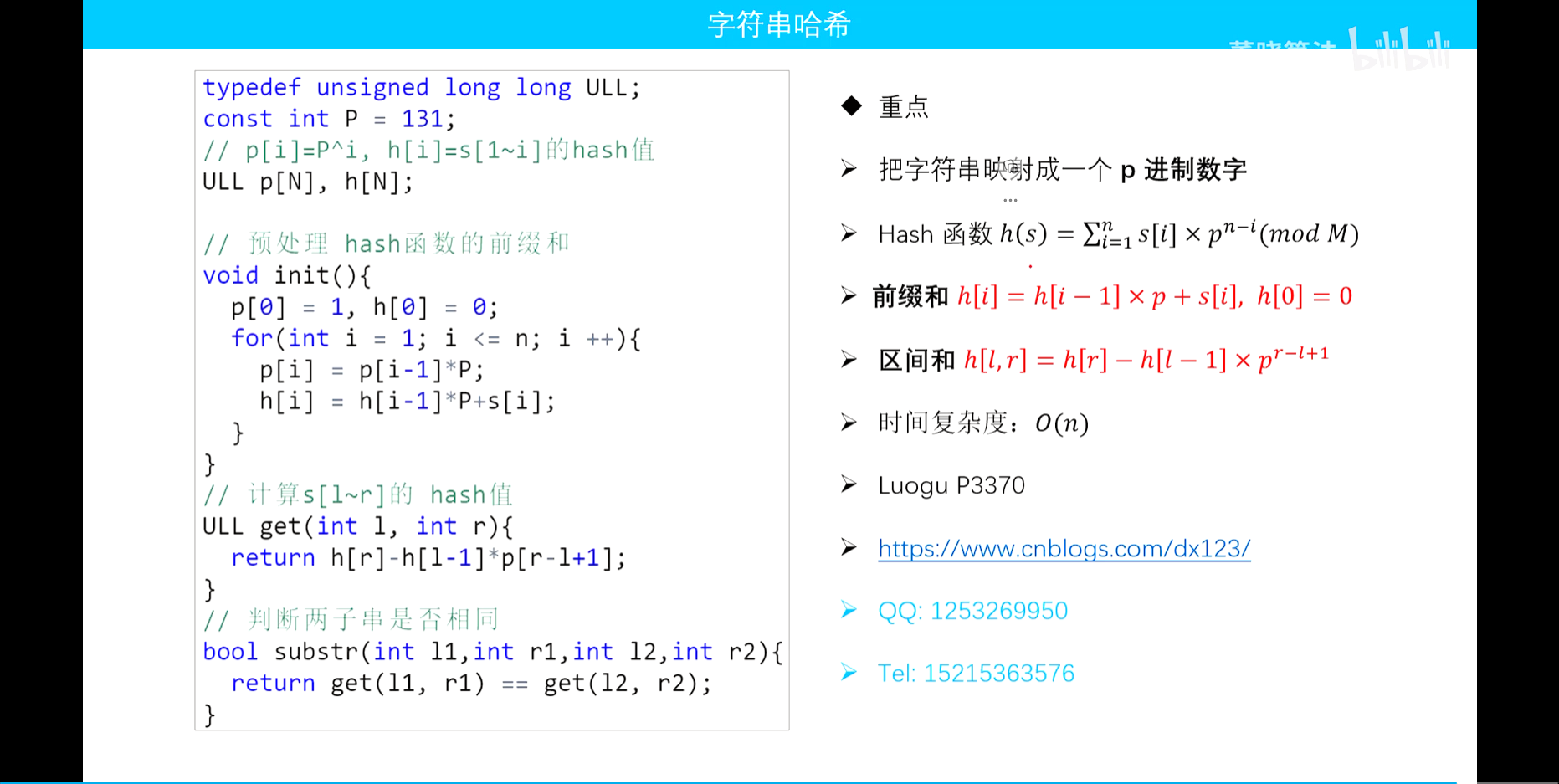Click the arrow bullet beside 区间和

pyautogui.click(x=849, y=359)
